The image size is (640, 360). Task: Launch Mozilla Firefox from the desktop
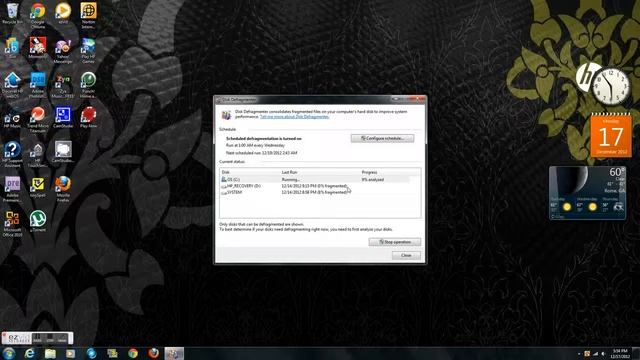[63, 189]
